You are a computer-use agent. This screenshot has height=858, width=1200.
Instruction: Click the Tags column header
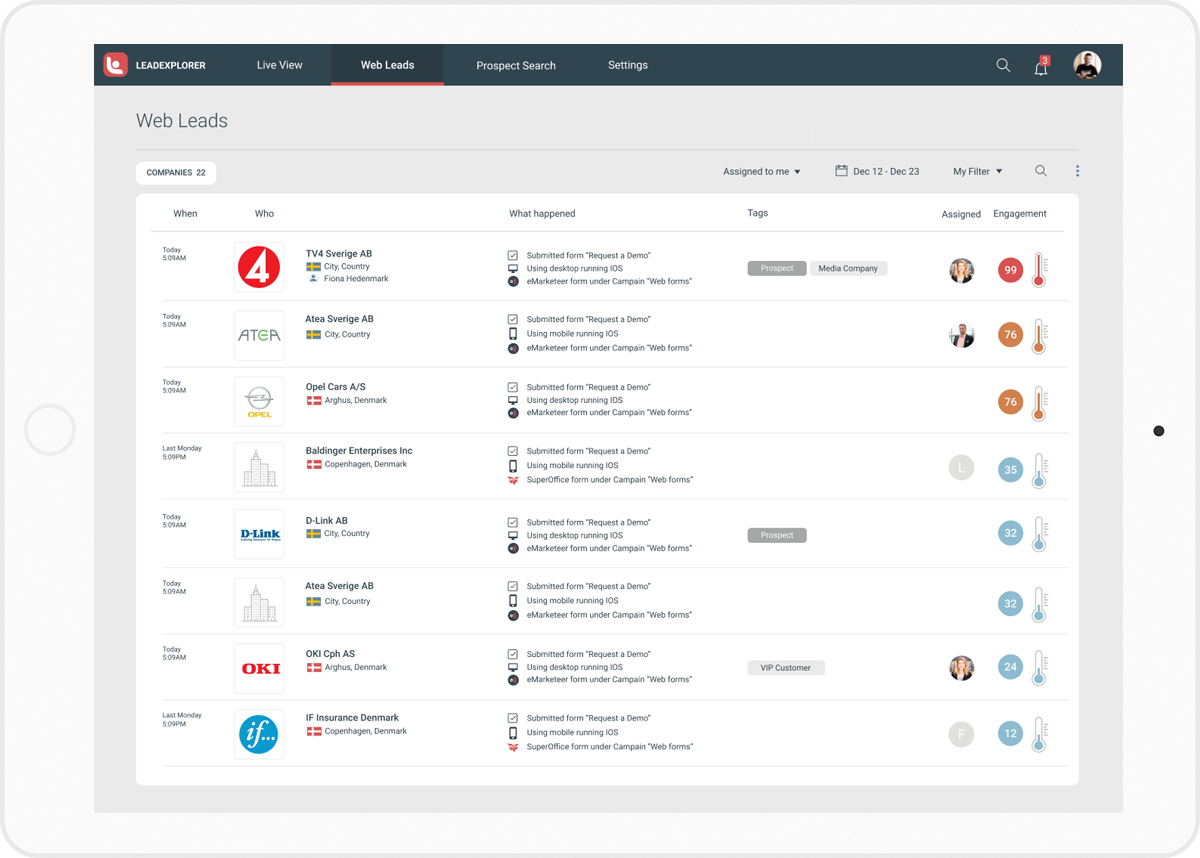(x=758, y=213)
